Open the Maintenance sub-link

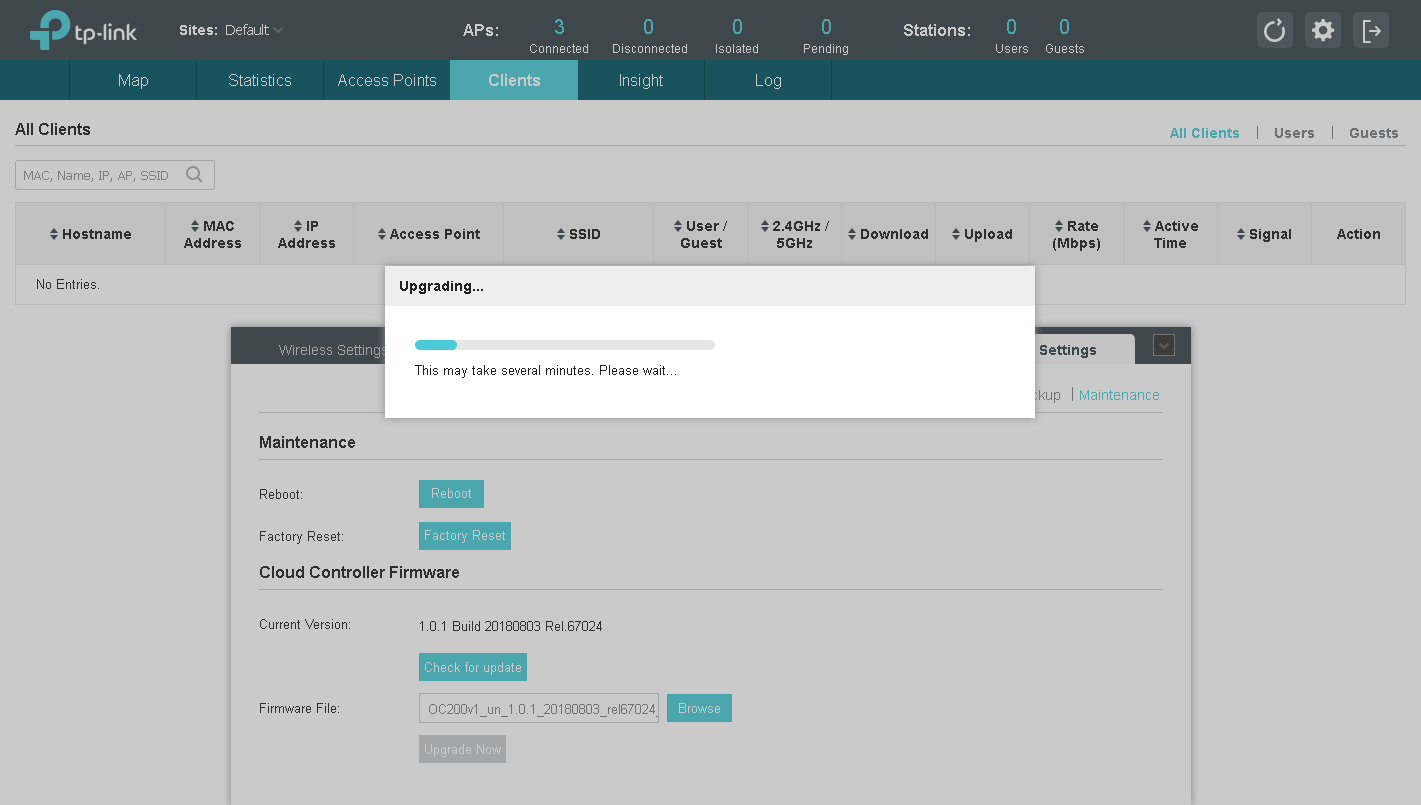pos(1119,395)
